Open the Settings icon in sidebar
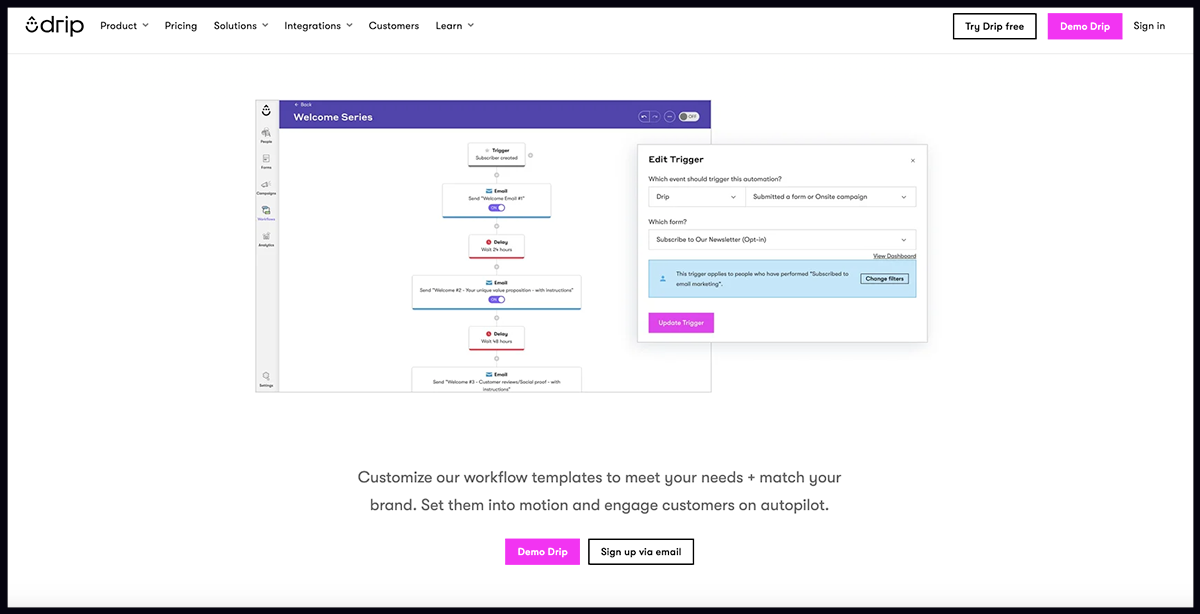 (x=266, y=377)
